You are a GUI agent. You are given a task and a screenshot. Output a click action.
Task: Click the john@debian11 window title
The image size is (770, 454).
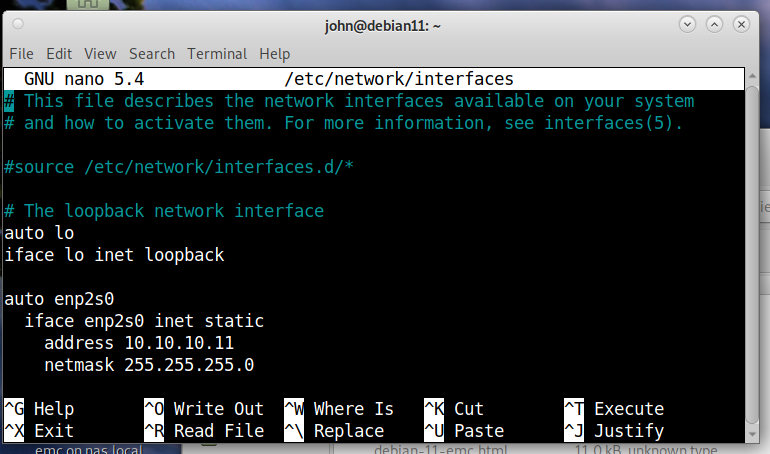383,26
